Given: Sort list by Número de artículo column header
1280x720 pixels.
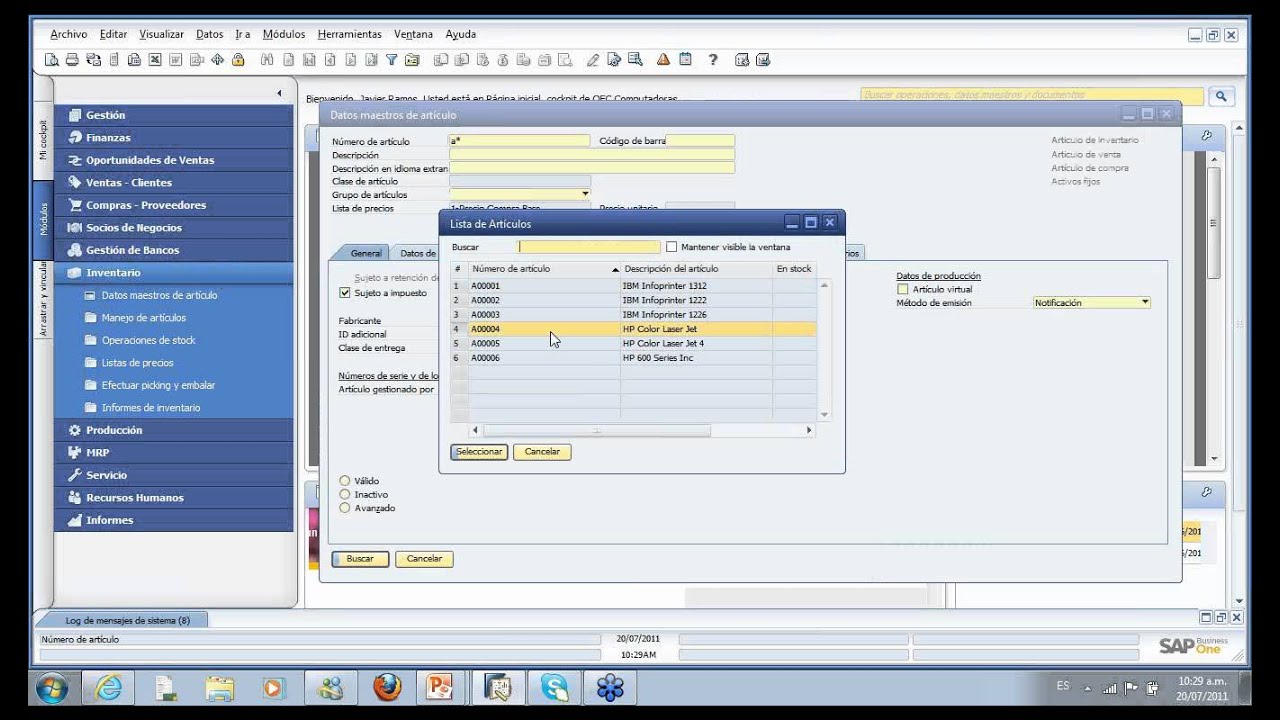Looking at the screenshot, I should coord(544,269).
